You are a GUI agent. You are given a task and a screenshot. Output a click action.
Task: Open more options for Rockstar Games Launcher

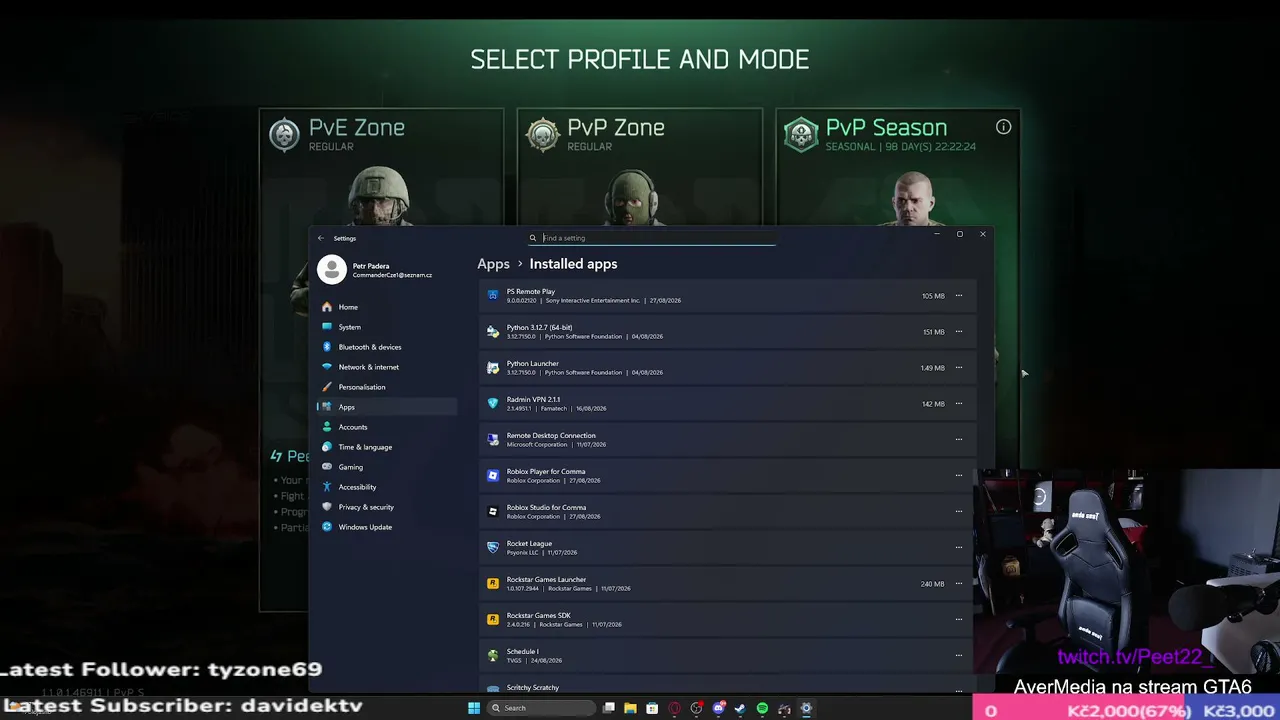tap(958, 584)
